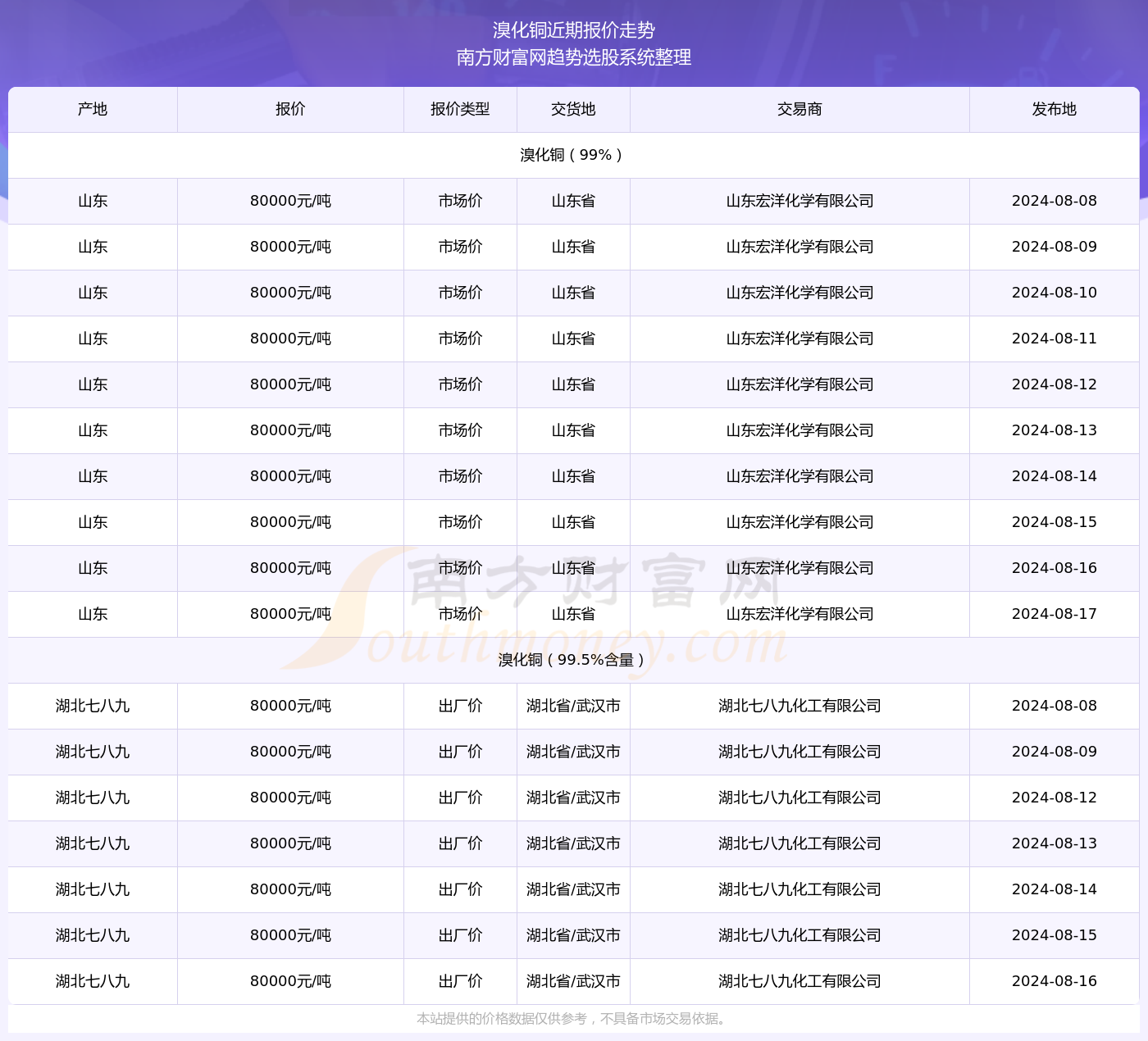The height and width of the screenshot is (1041, 1148).
Task: Click the 溴化铜近期报价走势 title text
Action: point(573,30)
